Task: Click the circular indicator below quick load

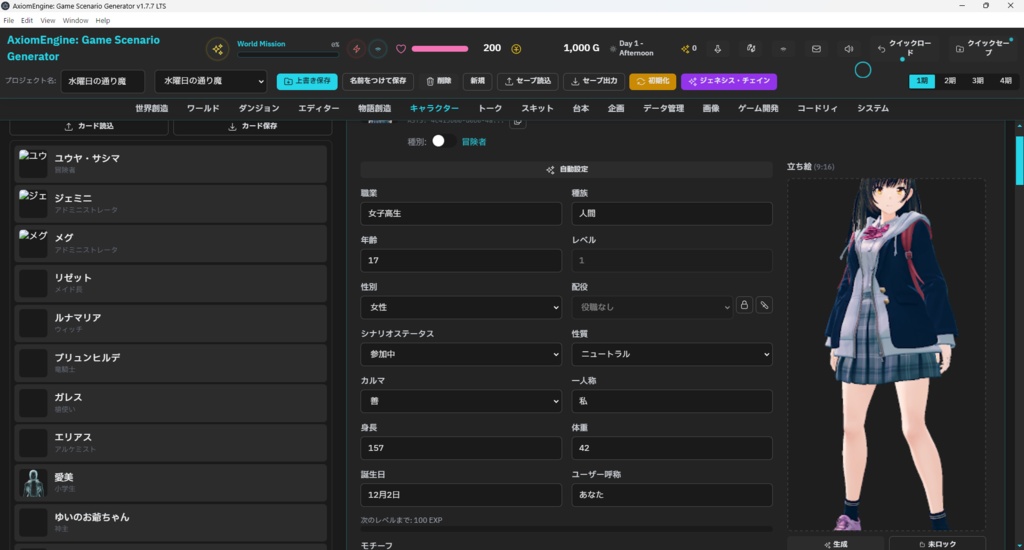Action: click(863, 70)
